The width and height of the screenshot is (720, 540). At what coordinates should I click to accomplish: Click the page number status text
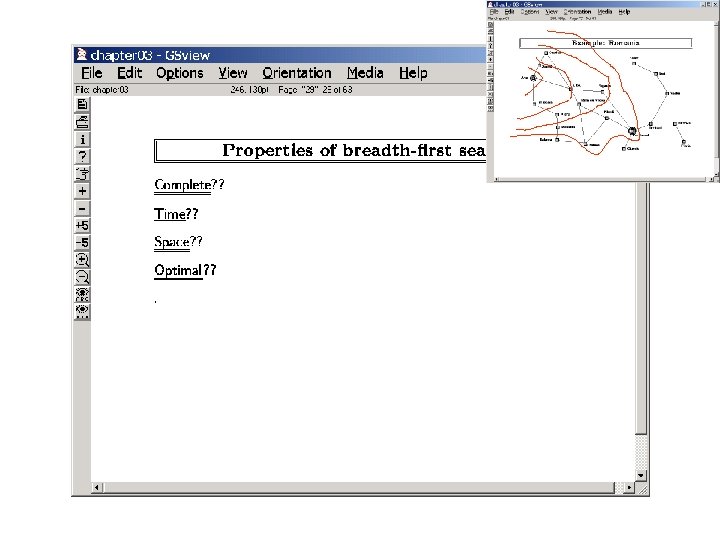click(x=315, y=90)
